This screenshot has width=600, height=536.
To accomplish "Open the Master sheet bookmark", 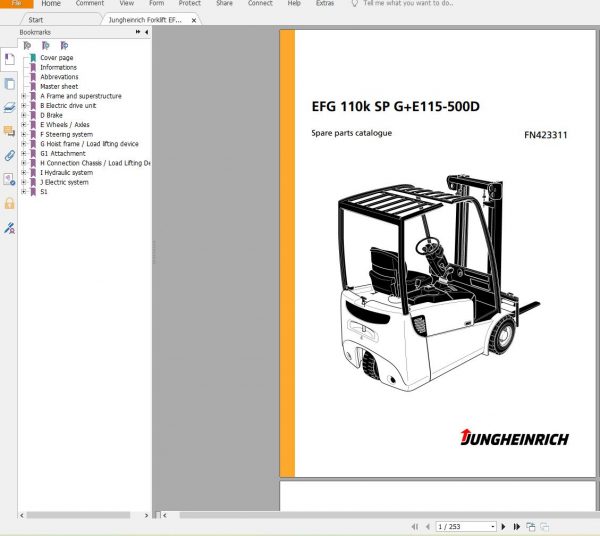I will [59, 86].
